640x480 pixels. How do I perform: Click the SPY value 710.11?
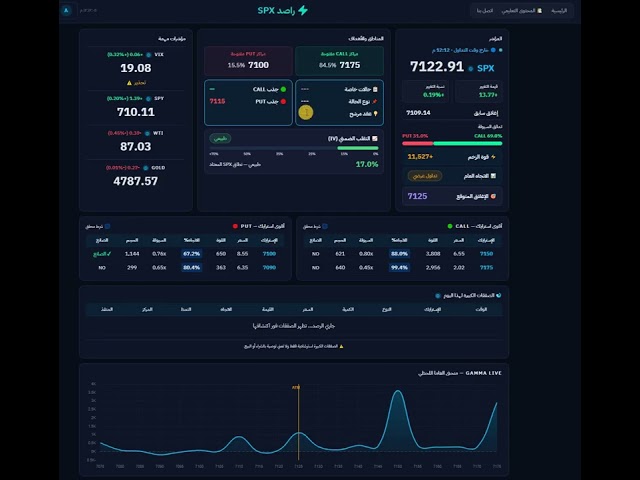click(x=136, y=112)
